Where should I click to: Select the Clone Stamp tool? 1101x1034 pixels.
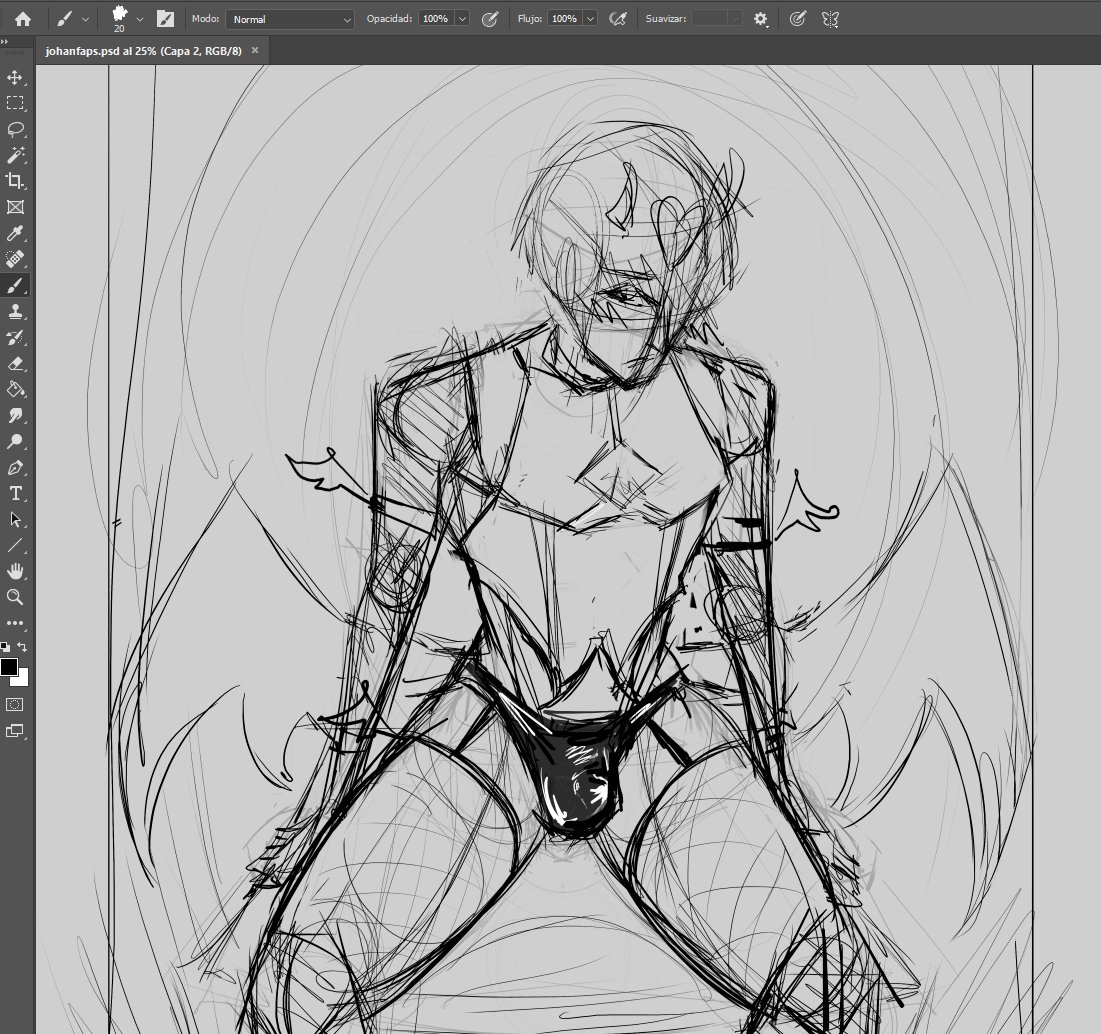[15, 312]
